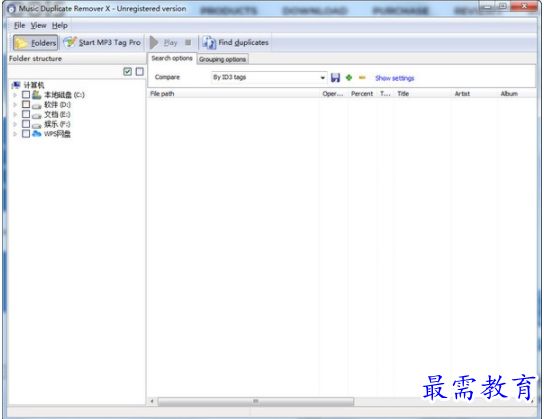Remove setting with yellow minus icon
This screenshot has width=544, height=419.
362,78
